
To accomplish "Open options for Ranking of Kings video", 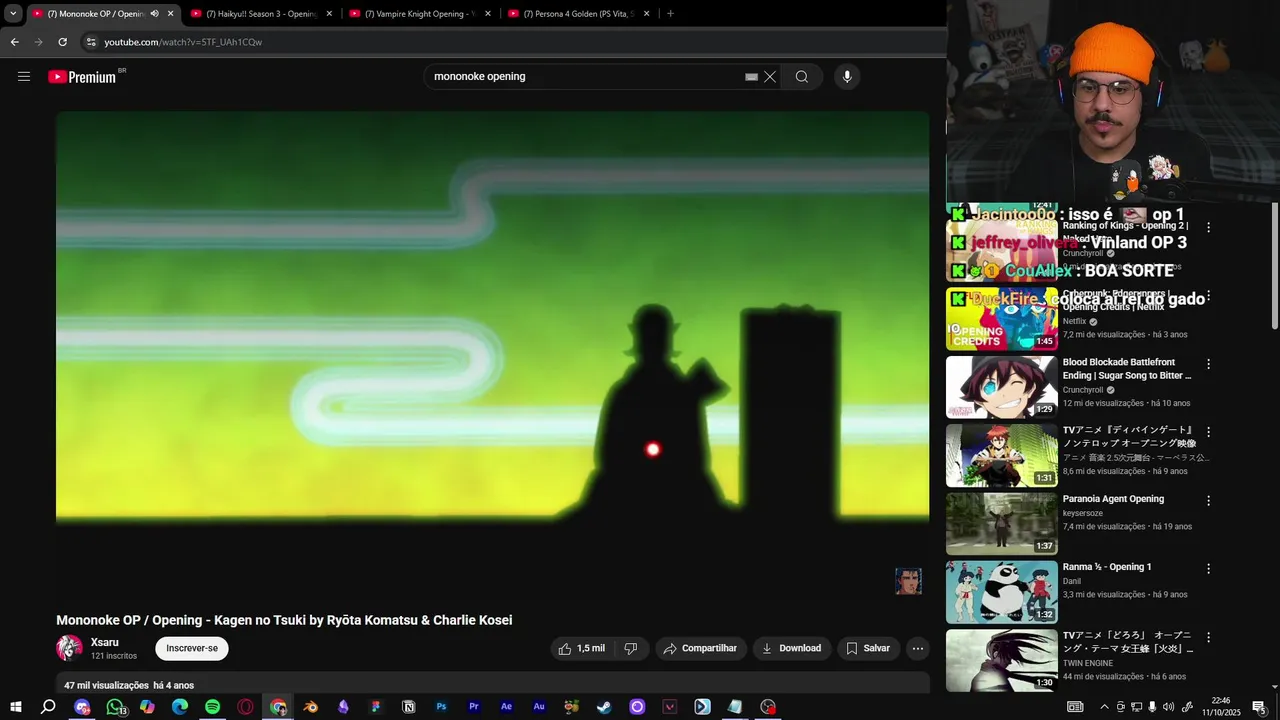I will pos(1208,228).
